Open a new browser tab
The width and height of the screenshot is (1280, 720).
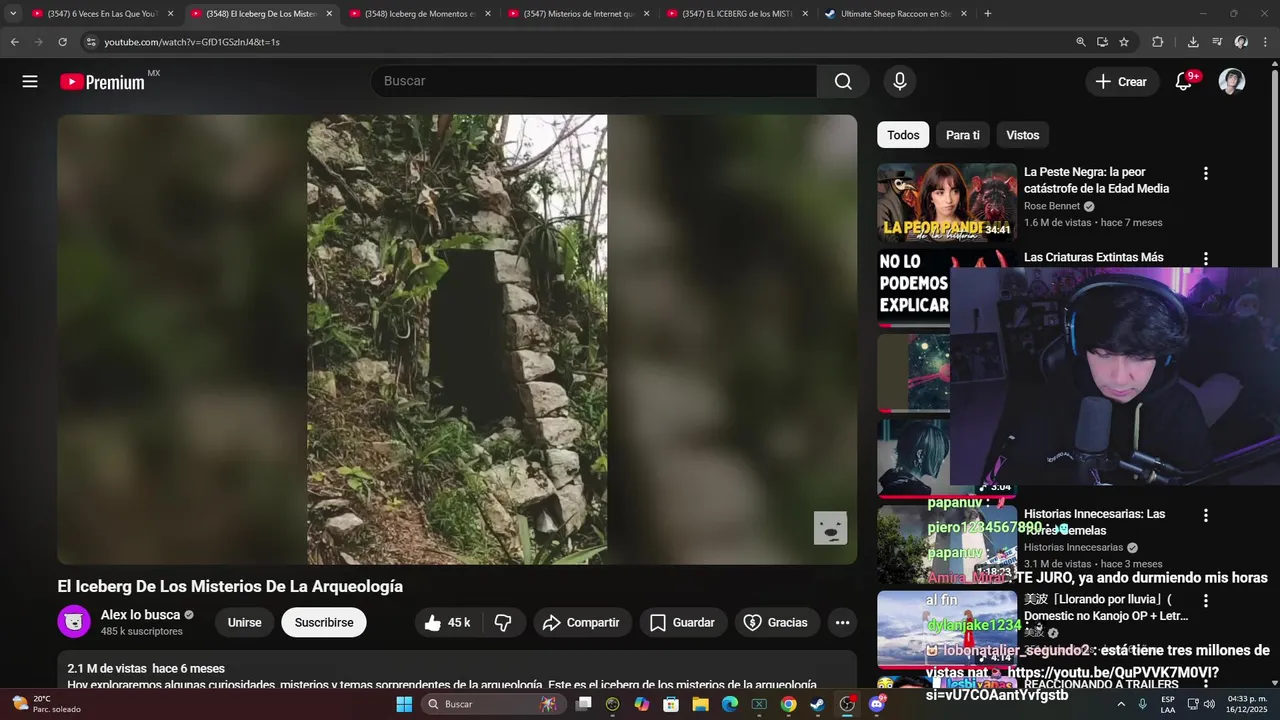click(987, 14)
